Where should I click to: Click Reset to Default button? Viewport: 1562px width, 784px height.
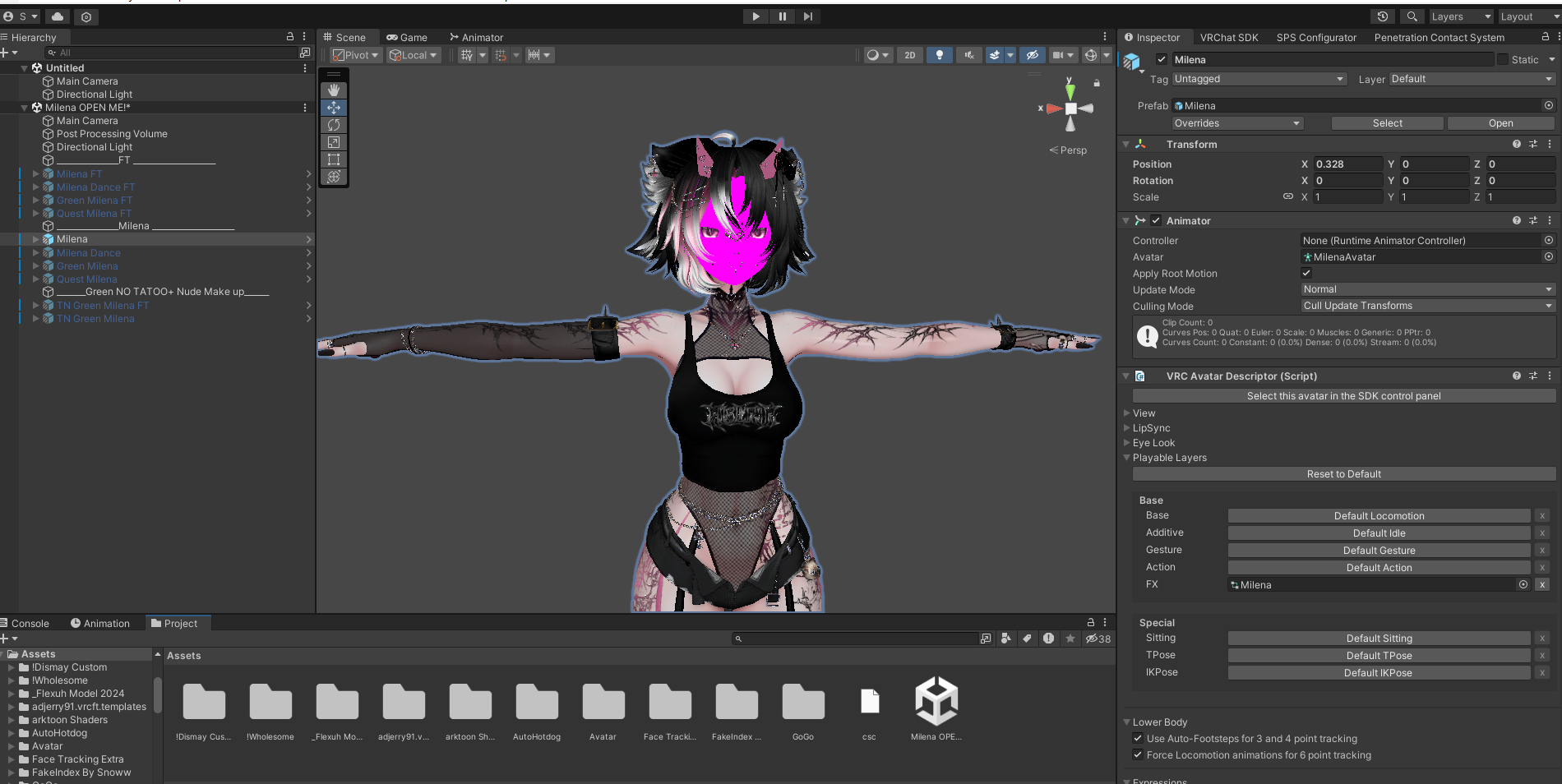[1343, 474]
